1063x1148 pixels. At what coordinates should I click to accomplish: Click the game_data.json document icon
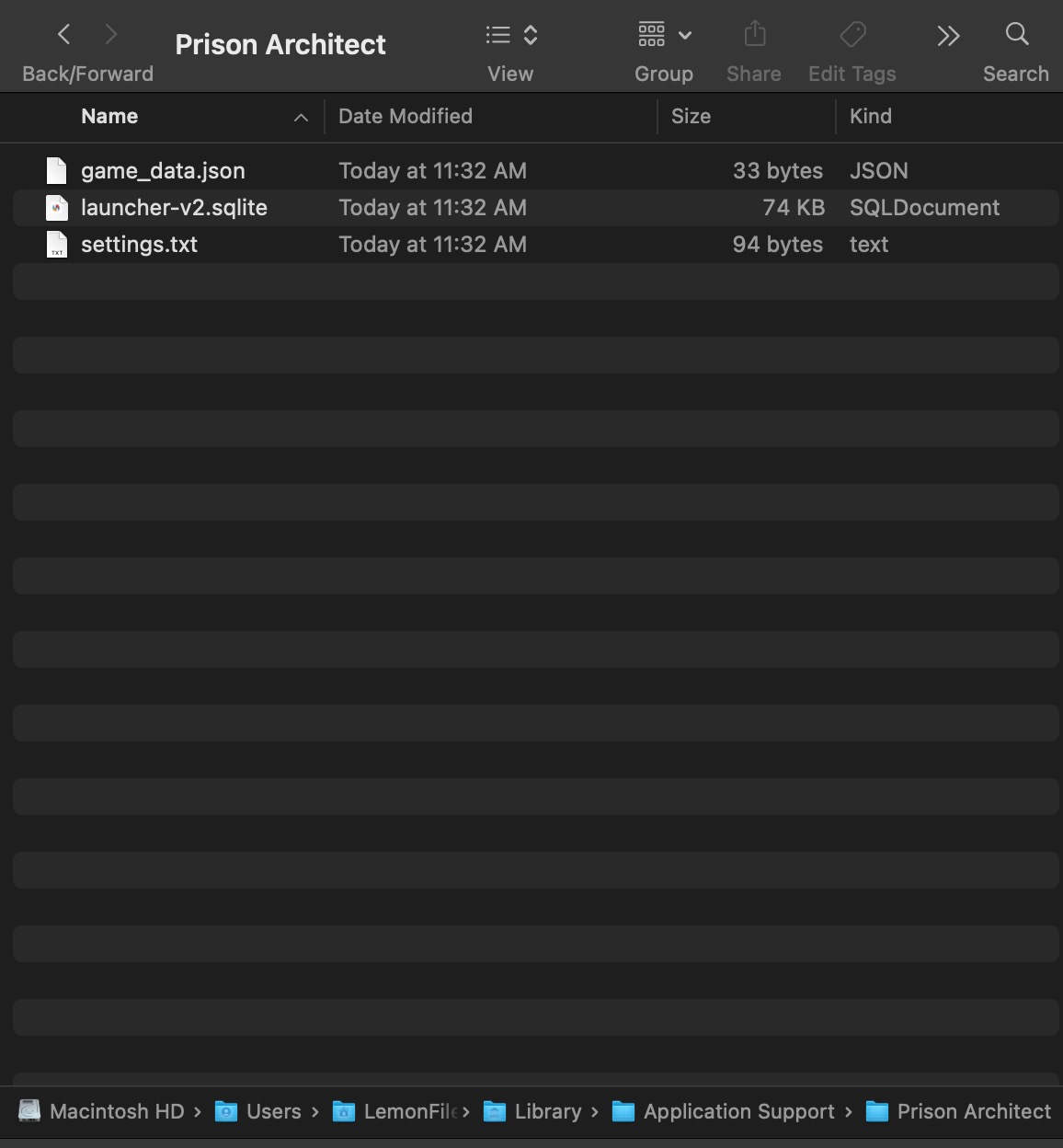click(x=57, y=170)
